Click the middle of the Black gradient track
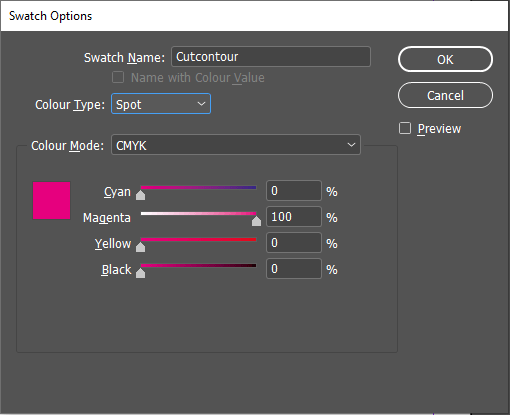The height and width of the screenshot is (415, 510). 198,266
